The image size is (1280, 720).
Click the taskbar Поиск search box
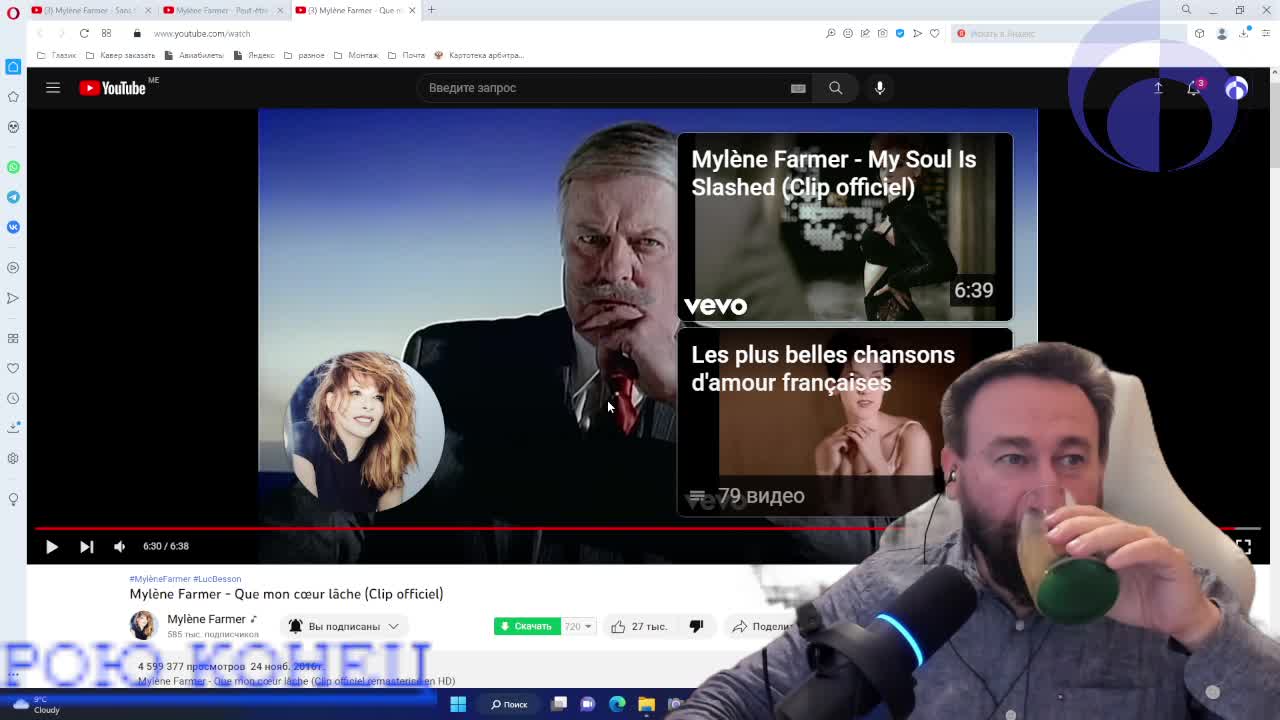click(510, 704)
